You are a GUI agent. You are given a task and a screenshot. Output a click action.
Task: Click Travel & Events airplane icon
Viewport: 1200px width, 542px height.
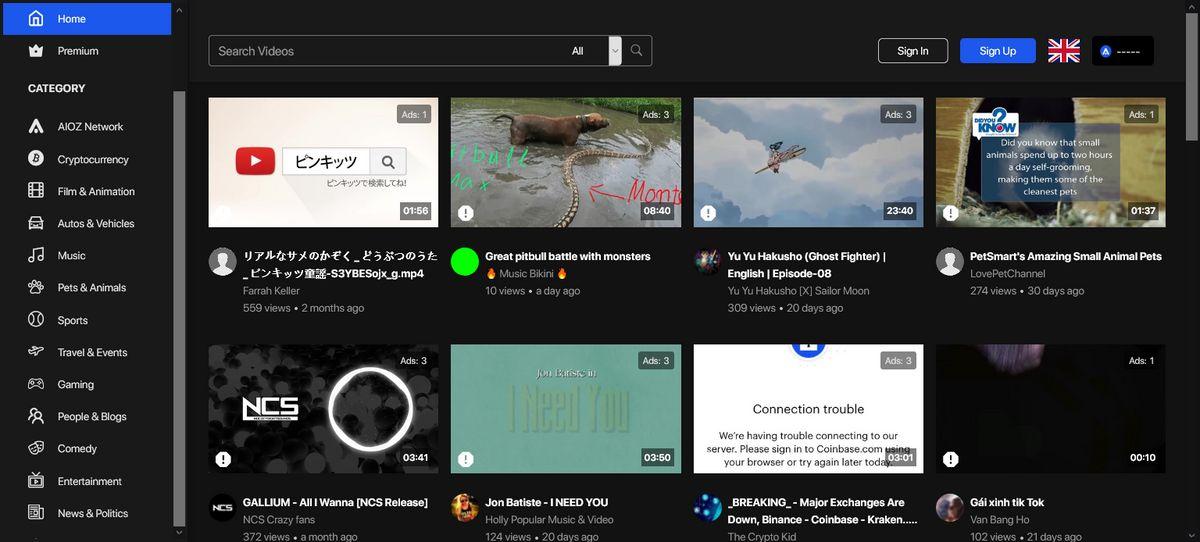[x=36, y=352]
